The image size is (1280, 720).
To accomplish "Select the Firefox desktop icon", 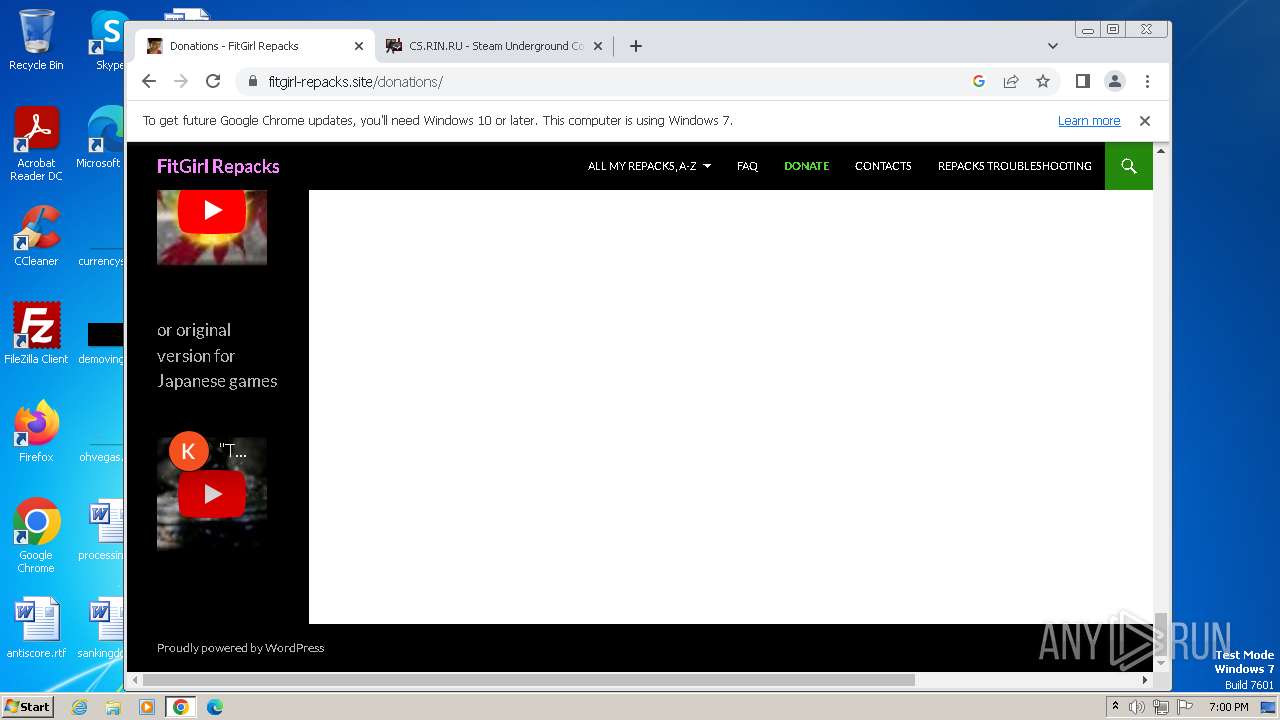I will [x=36, y=432].
